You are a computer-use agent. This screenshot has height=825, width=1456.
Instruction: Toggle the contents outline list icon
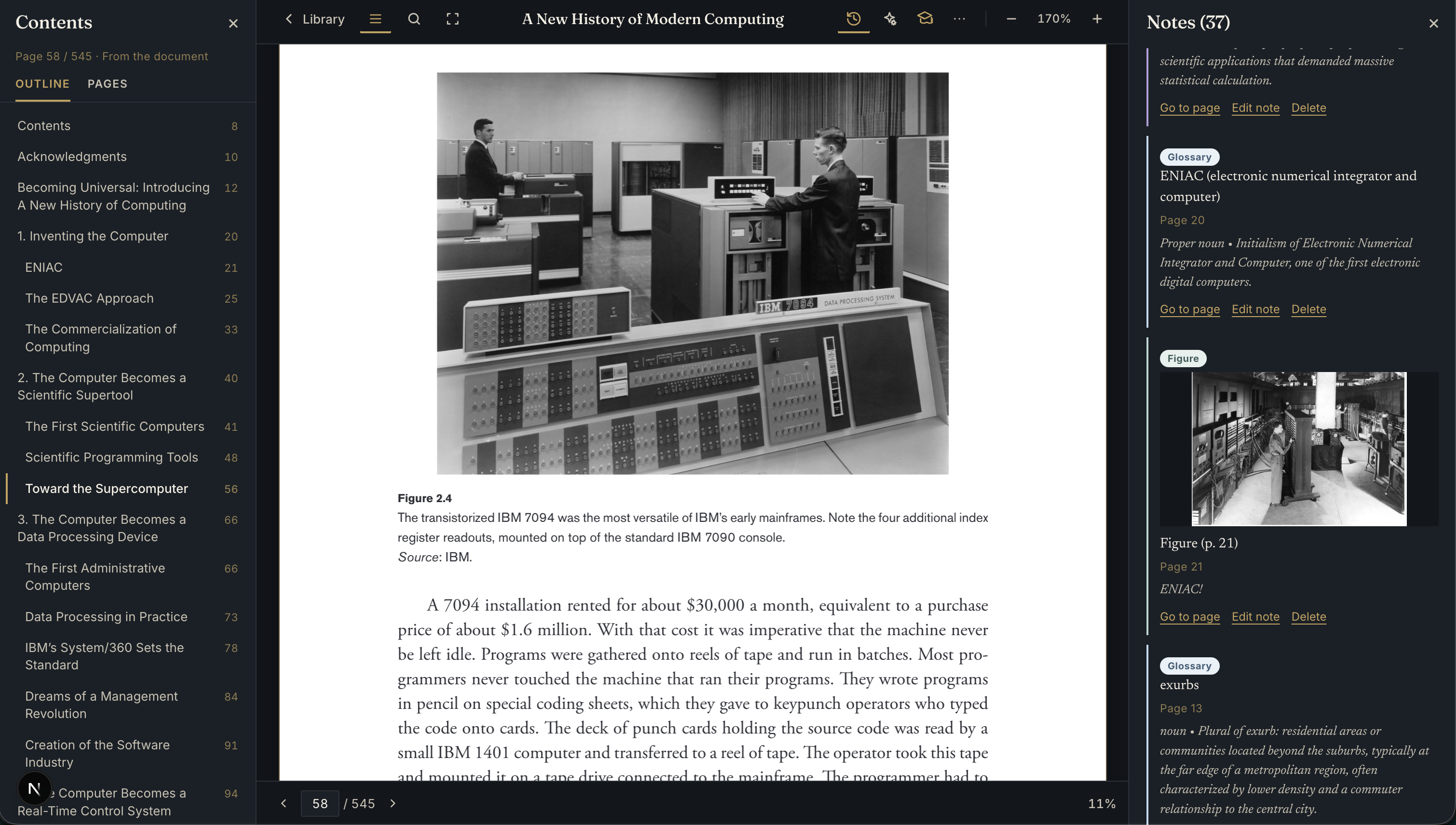click(x=375, y=19)
